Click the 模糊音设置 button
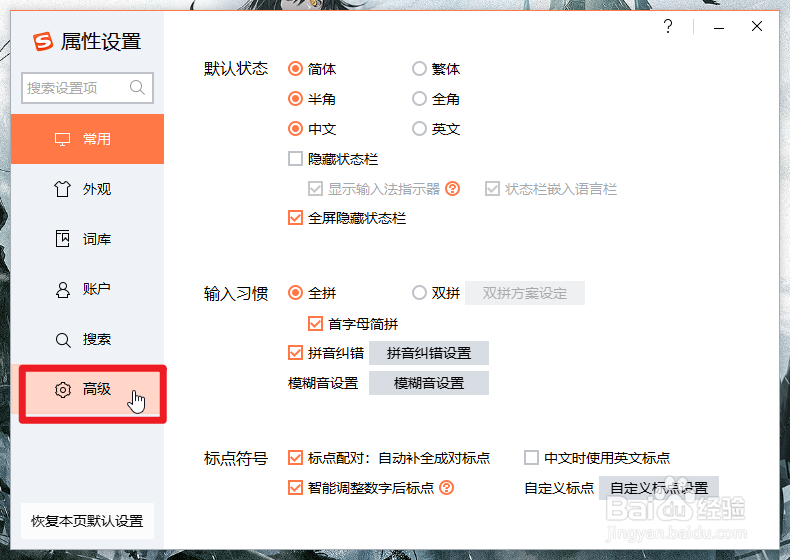 (429, 383)
